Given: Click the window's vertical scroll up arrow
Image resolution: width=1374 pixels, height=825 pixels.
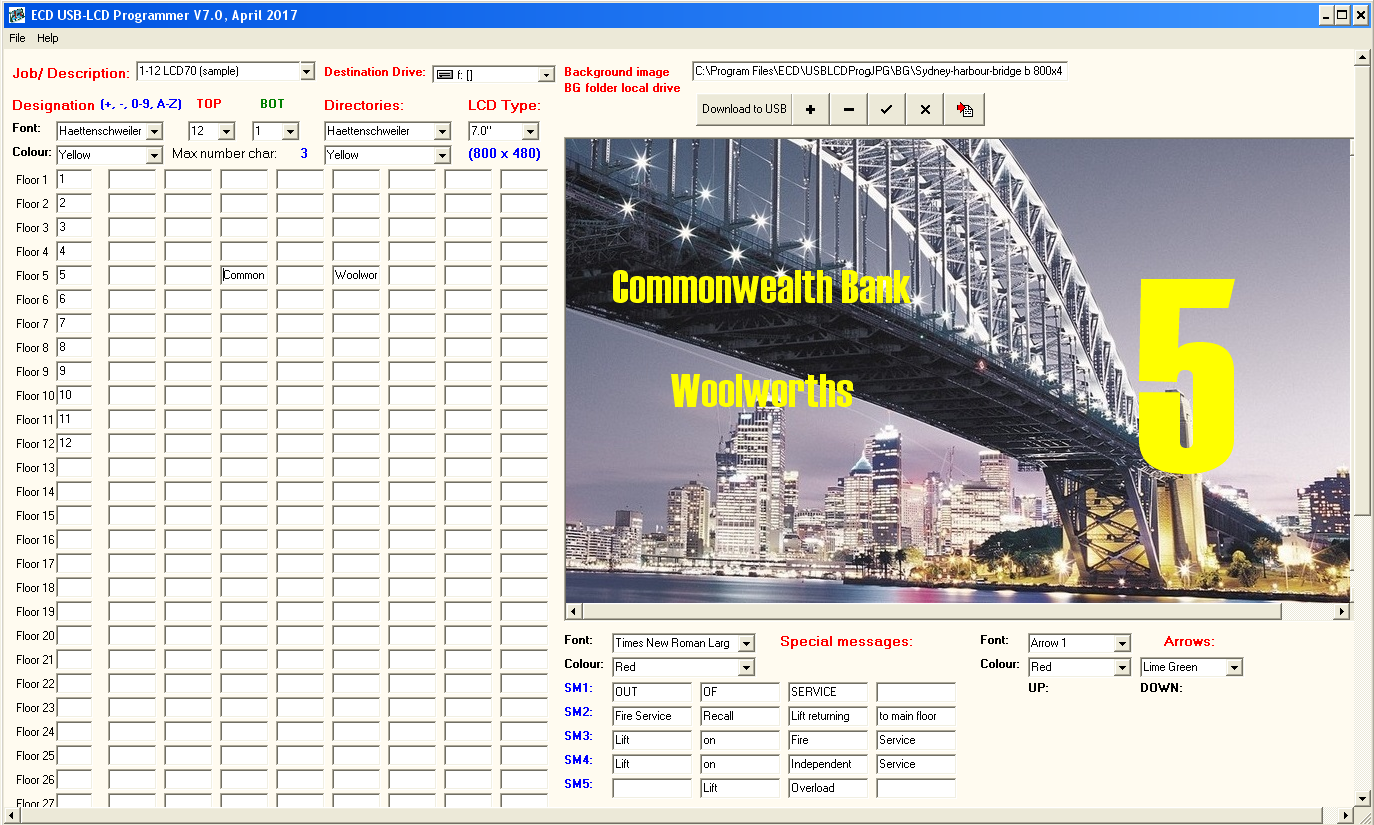Looking at the screenshot, I should (x=1362, y=59).
